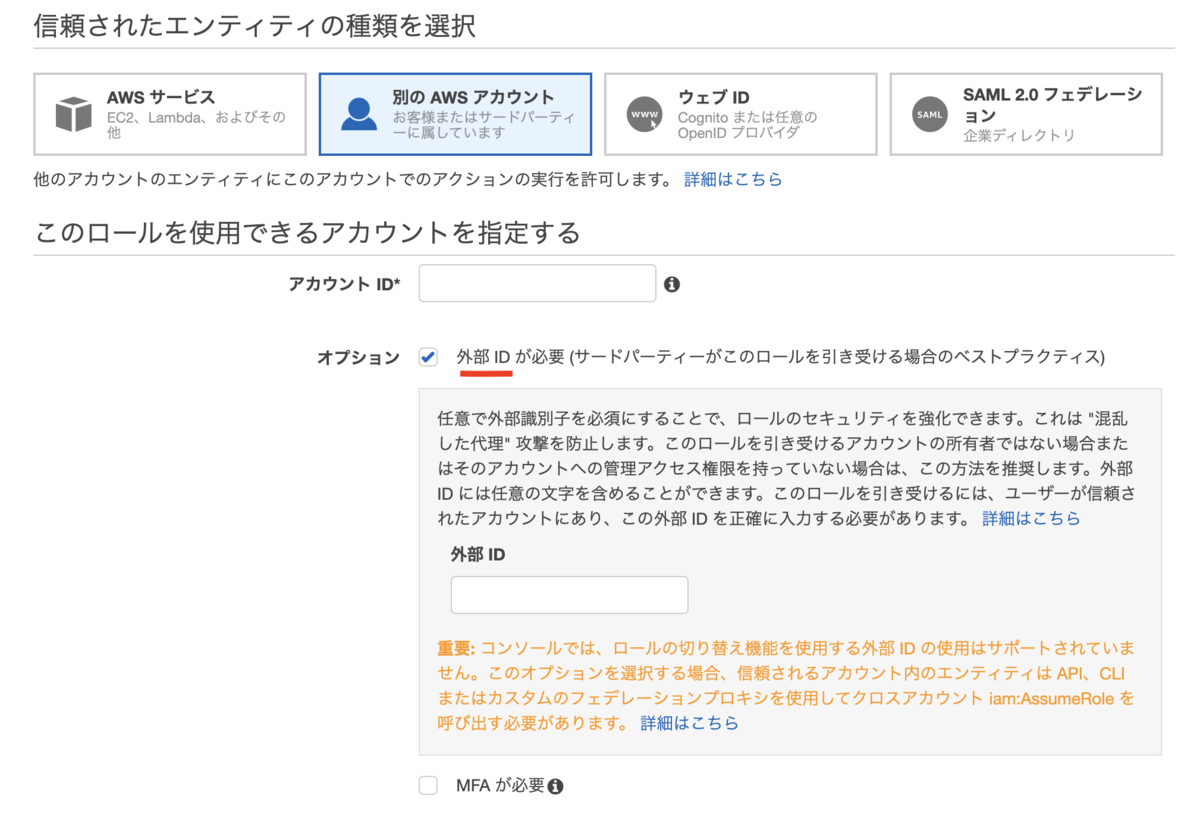Image resolution: width=1200 pixels, height=827 pixels.
Task: Focus the 外部 ID text field
Action: [x=569, y=595]
